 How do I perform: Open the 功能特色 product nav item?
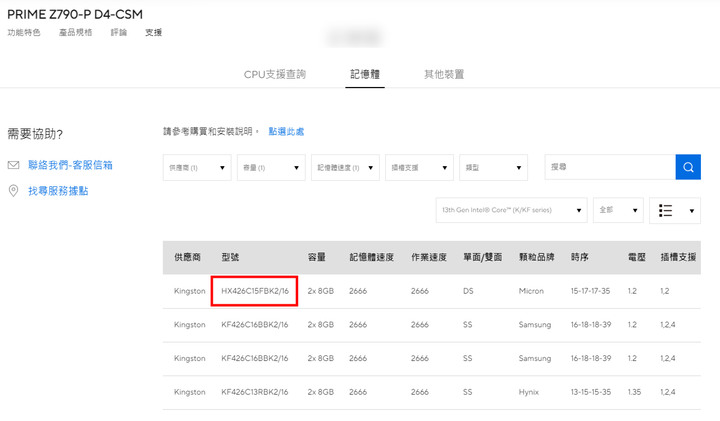click(x=24, y=32)
